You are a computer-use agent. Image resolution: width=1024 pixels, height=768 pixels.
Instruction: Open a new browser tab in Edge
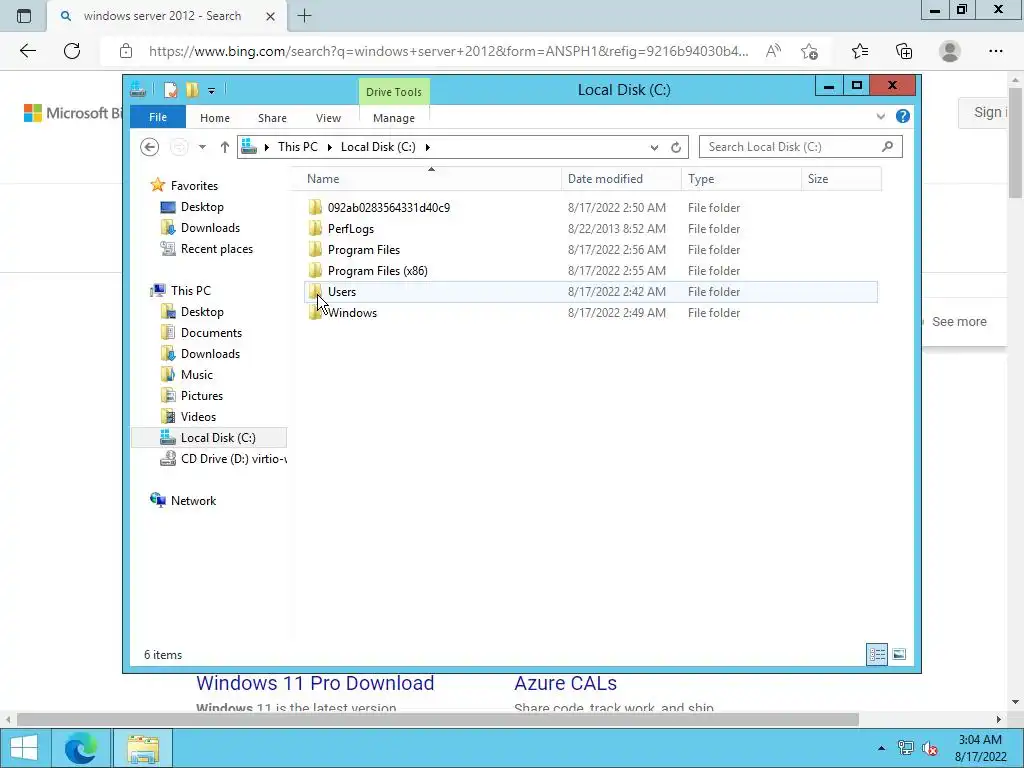click(x=304, y=16)
